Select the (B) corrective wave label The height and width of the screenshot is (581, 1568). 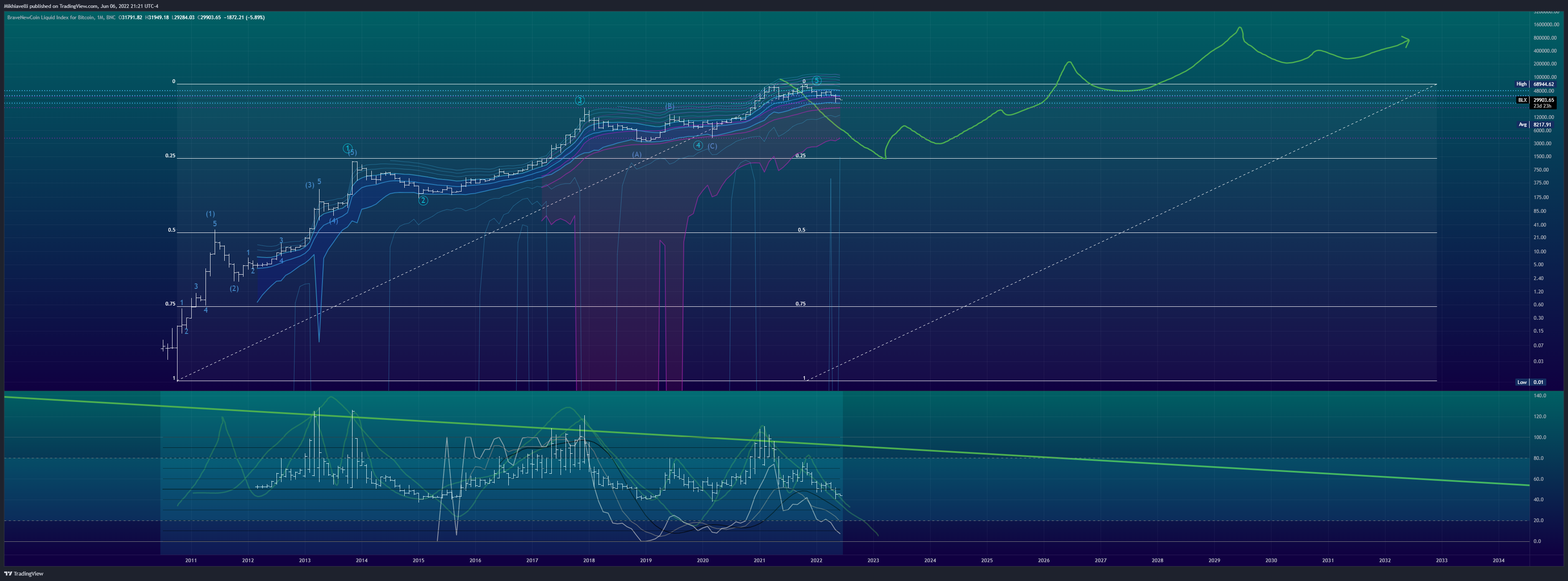670,106
